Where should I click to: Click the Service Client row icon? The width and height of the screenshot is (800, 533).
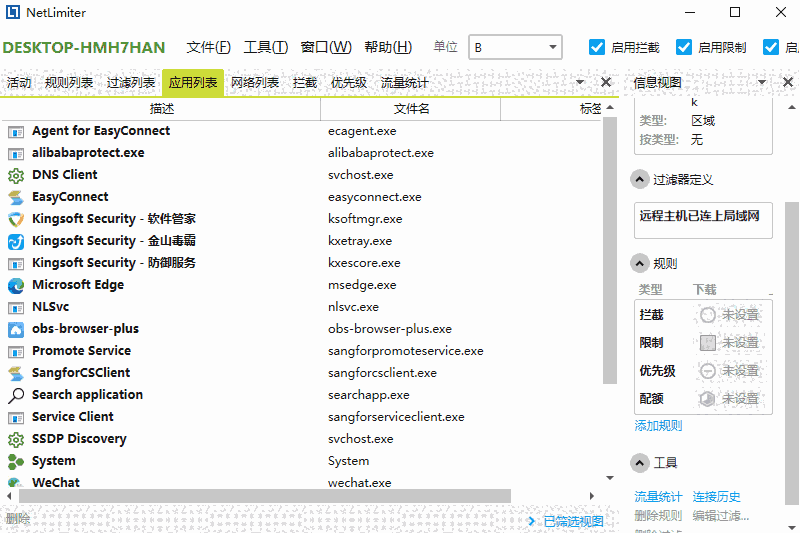[x=16, y=418]
